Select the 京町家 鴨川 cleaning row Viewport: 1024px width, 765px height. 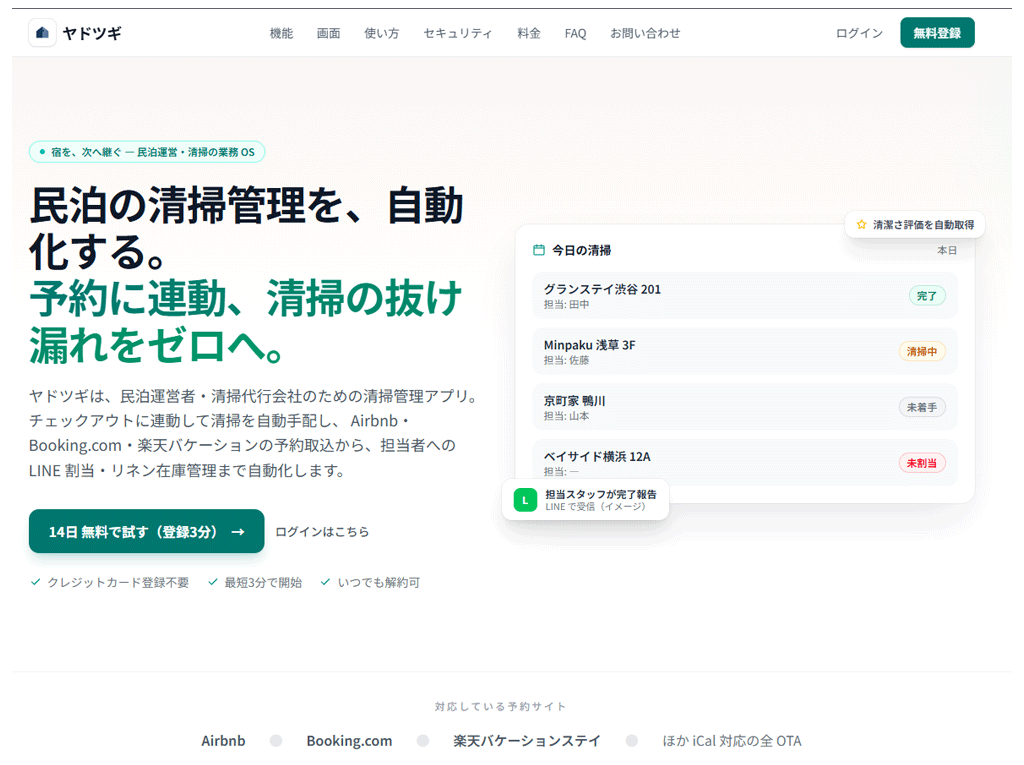pyautogui.click(x=744, y=407)
